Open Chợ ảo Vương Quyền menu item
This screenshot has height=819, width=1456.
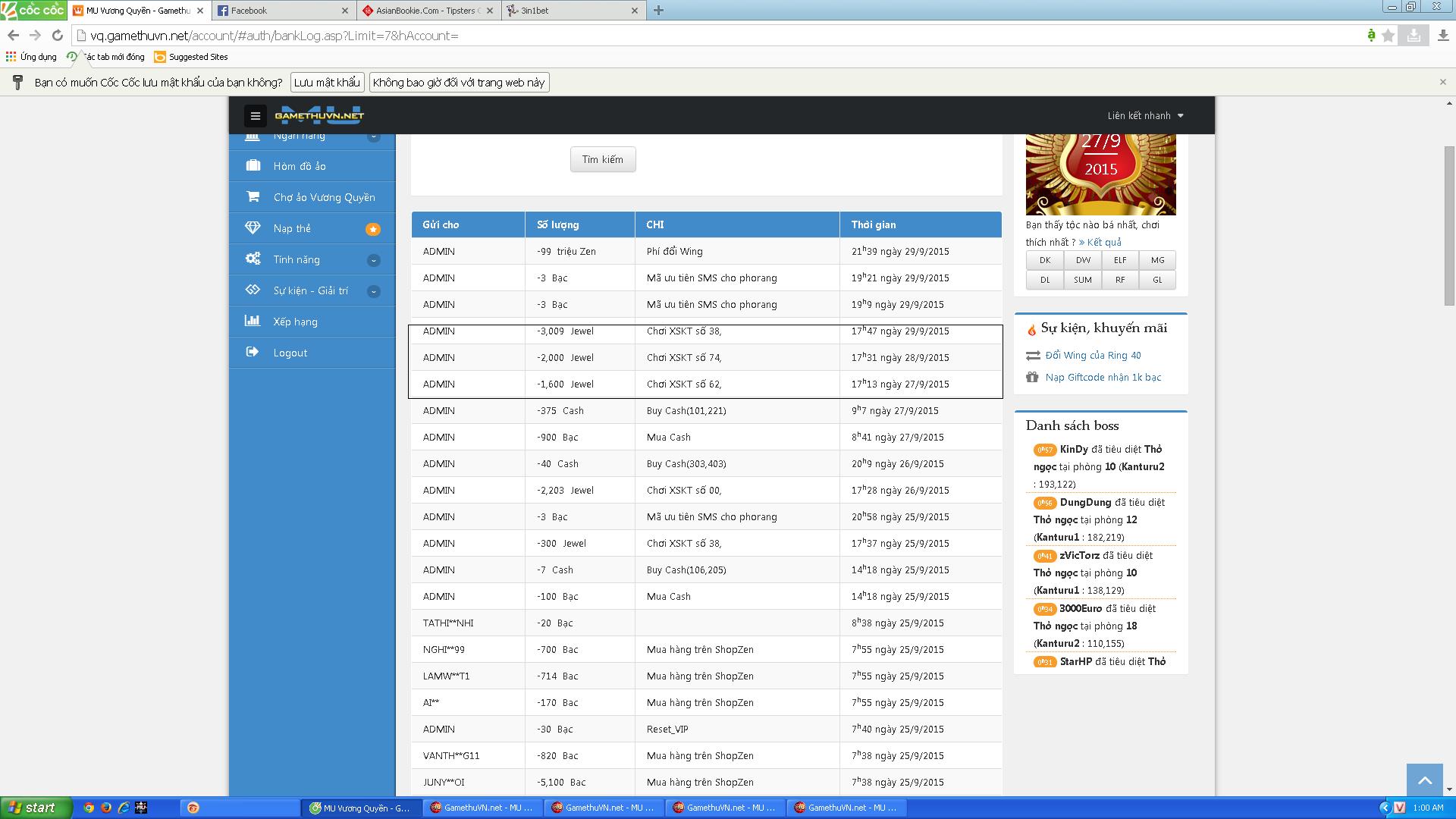(x=312, y=197)
